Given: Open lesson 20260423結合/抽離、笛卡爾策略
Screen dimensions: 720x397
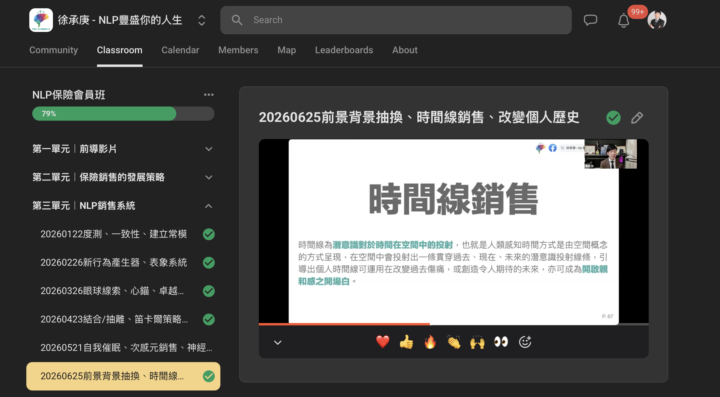Looking at the screenshot, I should (114, 320).
